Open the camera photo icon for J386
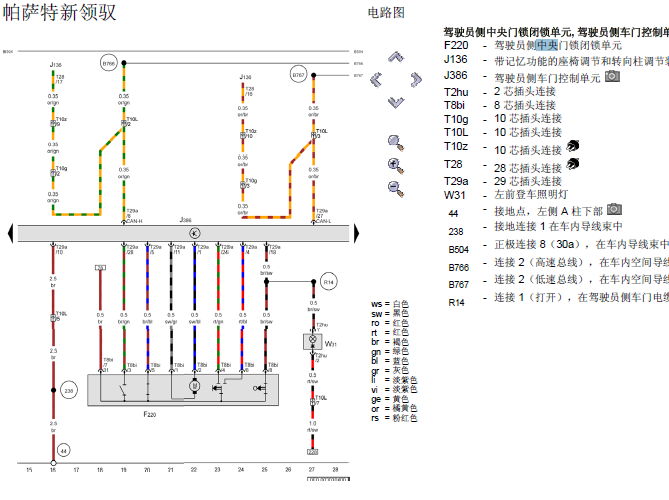The width and height of the screenshot is (669, 500). 613,76
